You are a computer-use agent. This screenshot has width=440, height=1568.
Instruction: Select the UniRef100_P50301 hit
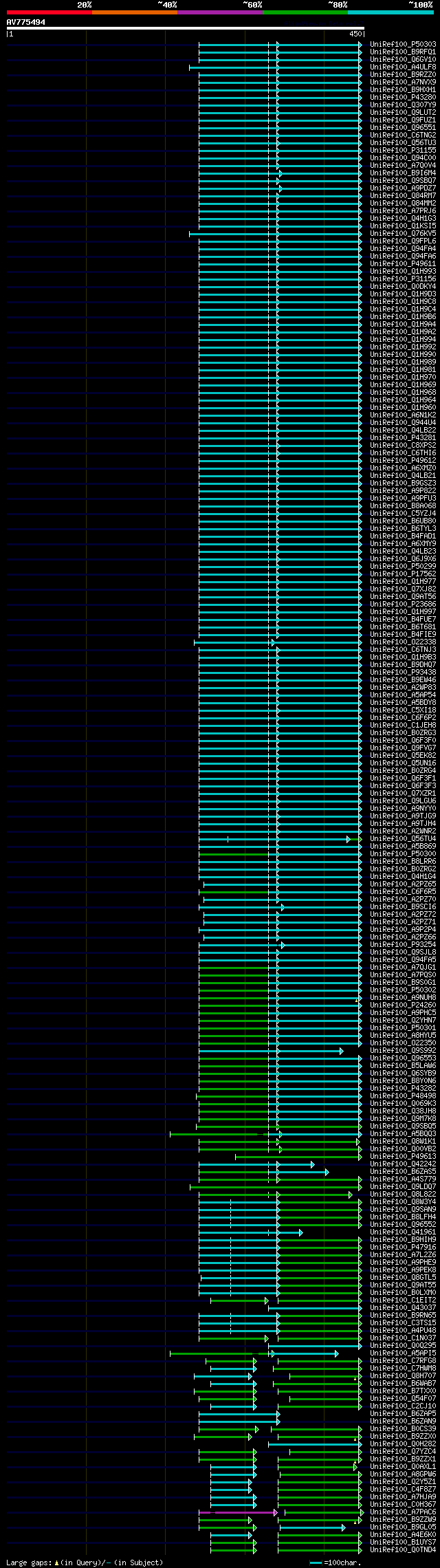click(x=403, y=1027)
